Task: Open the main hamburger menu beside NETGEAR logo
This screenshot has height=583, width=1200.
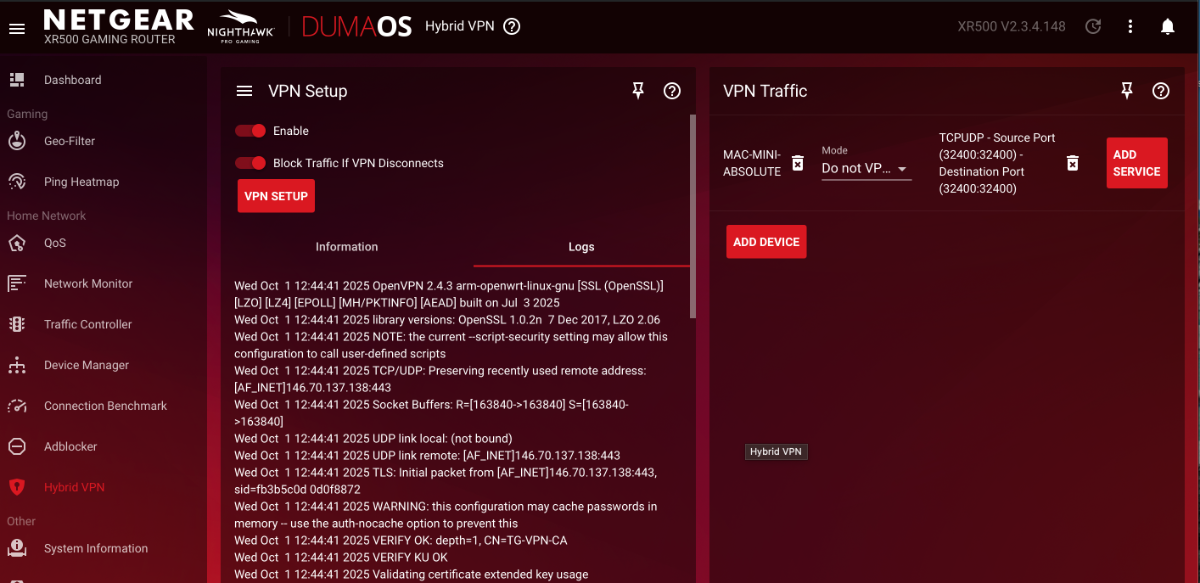Action: (x=17, y=28)
